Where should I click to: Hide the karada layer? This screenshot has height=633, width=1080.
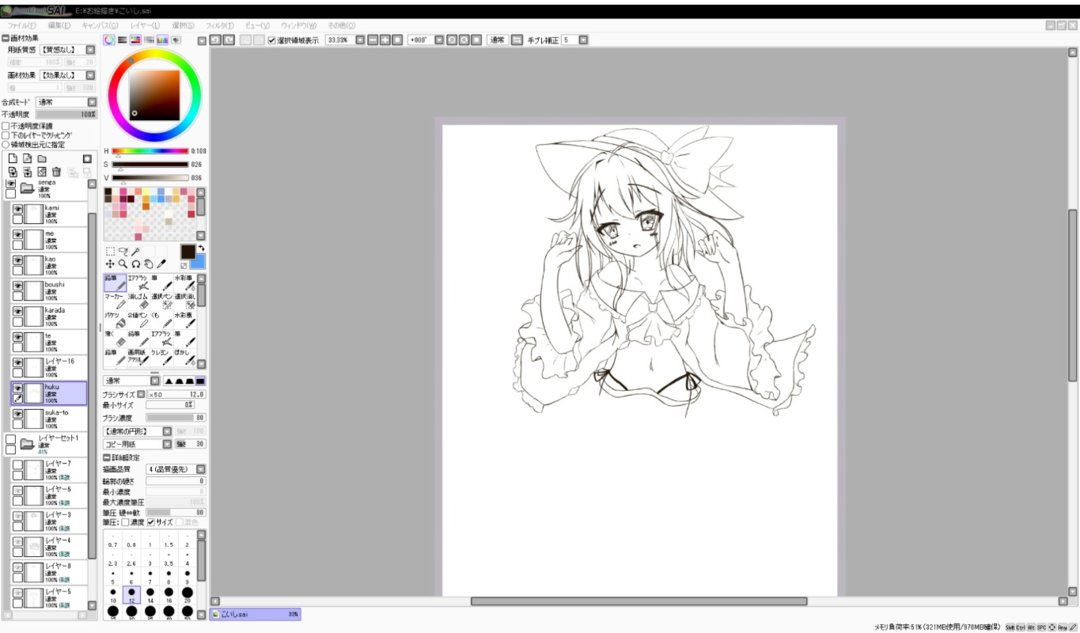[x=17, y=311]
